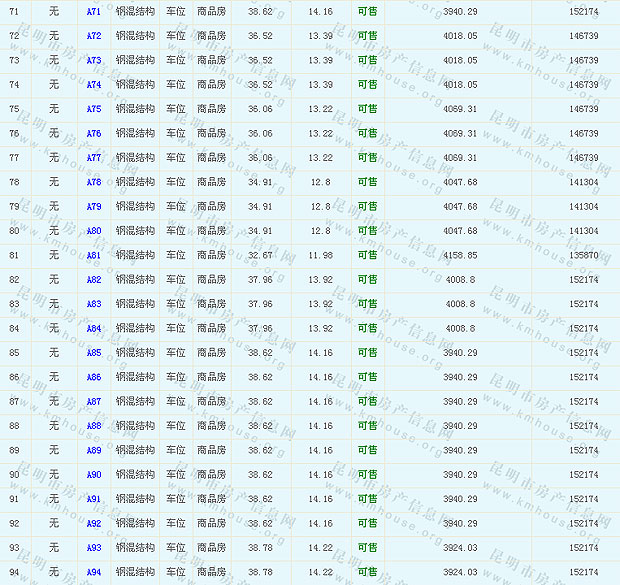Select the A90 unit link
Image resolution: width=620 pixels, height=585 pixels.
(93, 475)
